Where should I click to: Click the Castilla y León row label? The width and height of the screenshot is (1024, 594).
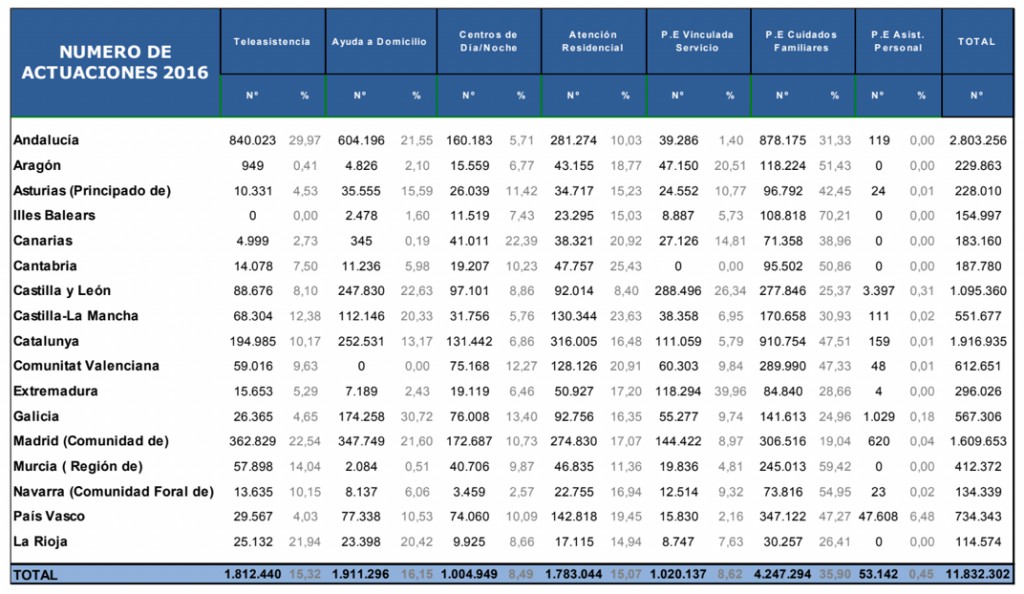pyautogui.click(x=62, y=291)
